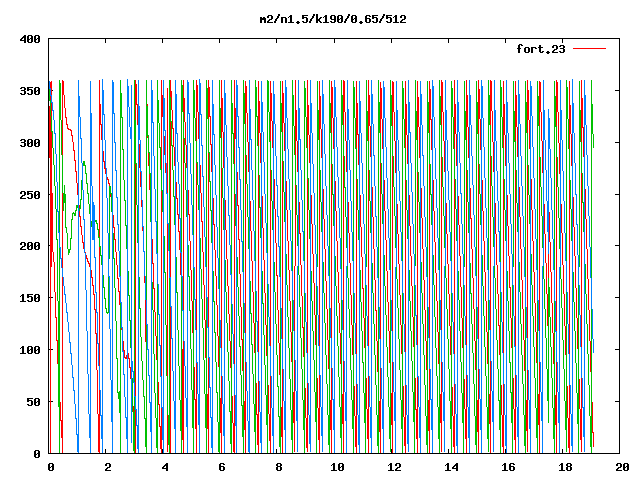
Task: Click the x-axis label 8
Action: pos(279,467)
